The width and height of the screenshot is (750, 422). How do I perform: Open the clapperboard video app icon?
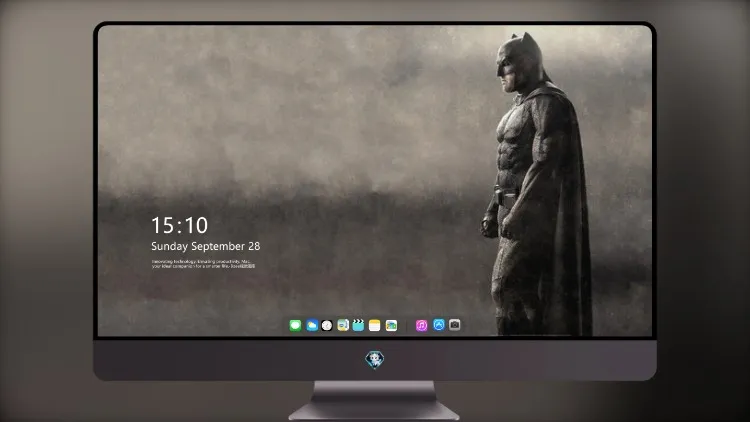358,325
